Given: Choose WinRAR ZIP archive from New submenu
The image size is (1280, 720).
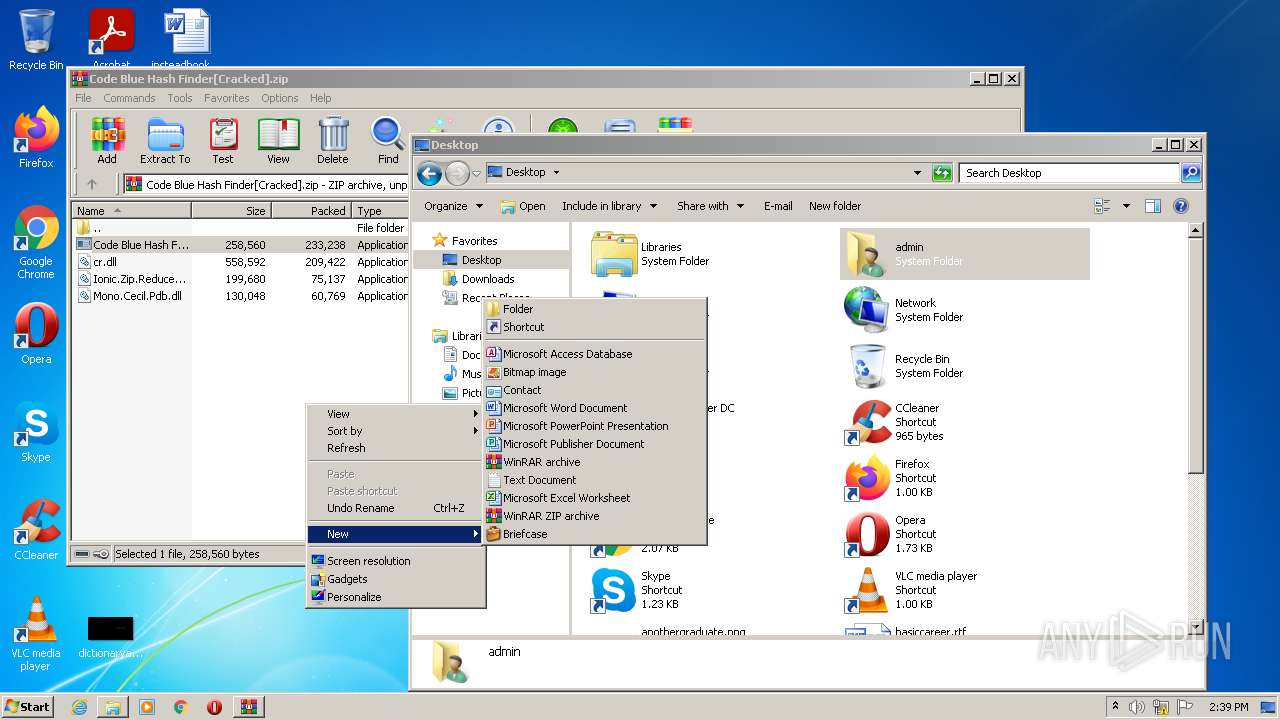Looking at the screenshot, I should click(595, 516).
